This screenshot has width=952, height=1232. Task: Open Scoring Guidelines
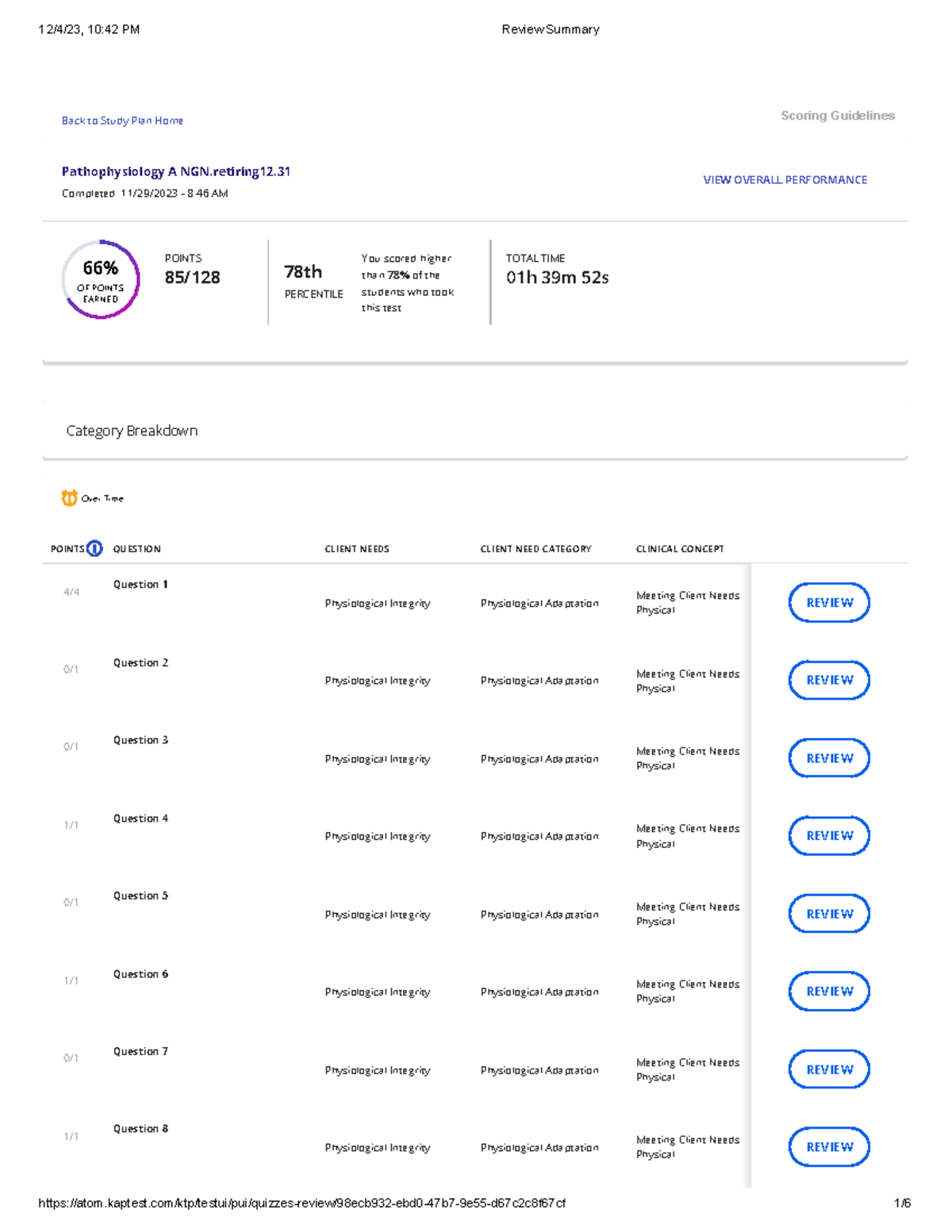pyautogui.click(x=838, y=116)
